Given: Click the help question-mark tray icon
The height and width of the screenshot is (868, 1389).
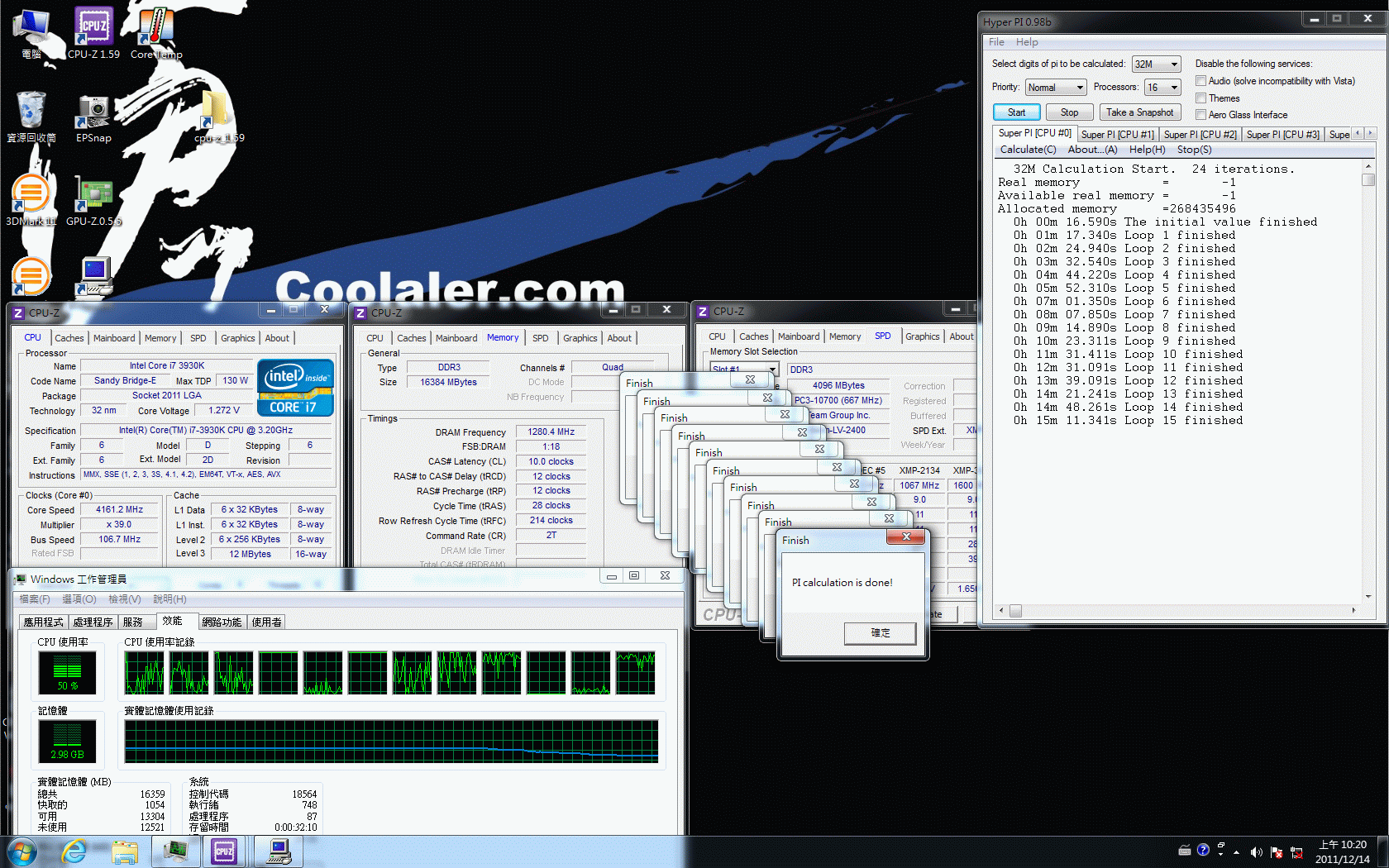Looking at the screenshot, I should (x=1203, y=849).
